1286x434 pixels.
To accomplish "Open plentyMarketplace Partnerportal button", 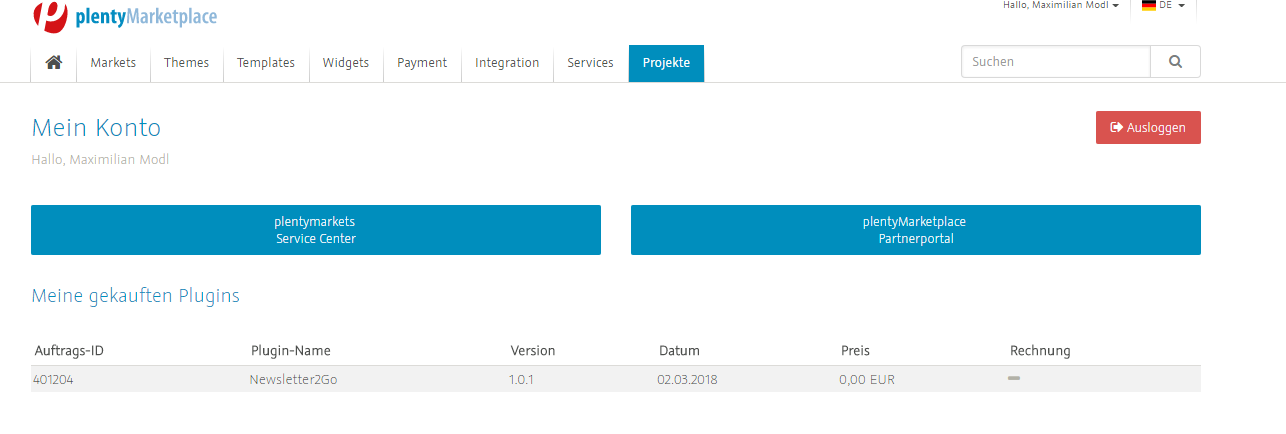I will click(x=916, y=230).
